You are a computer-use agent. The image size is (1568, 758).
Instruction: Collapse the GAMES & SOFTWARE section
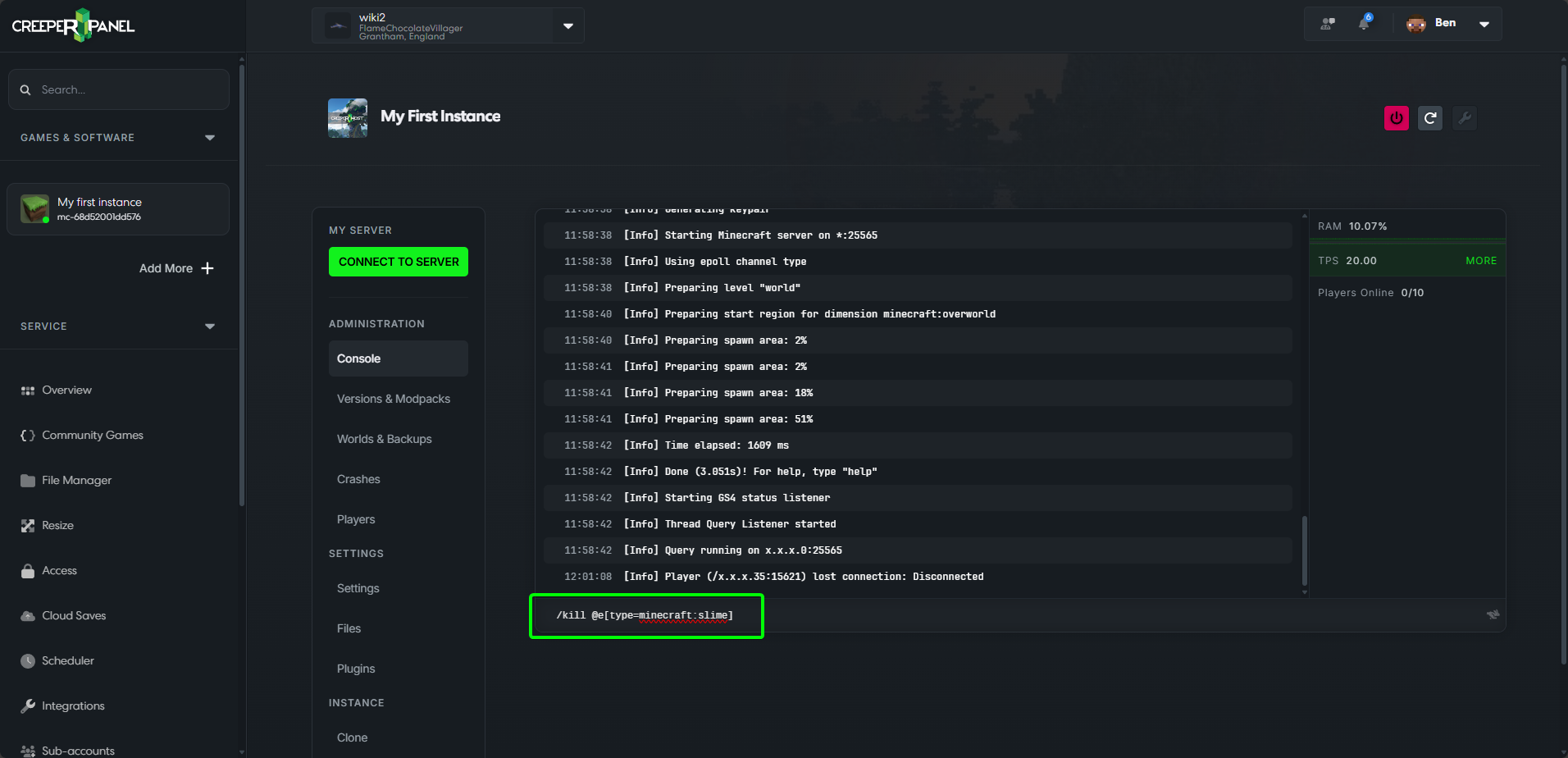tap(210, 137)
